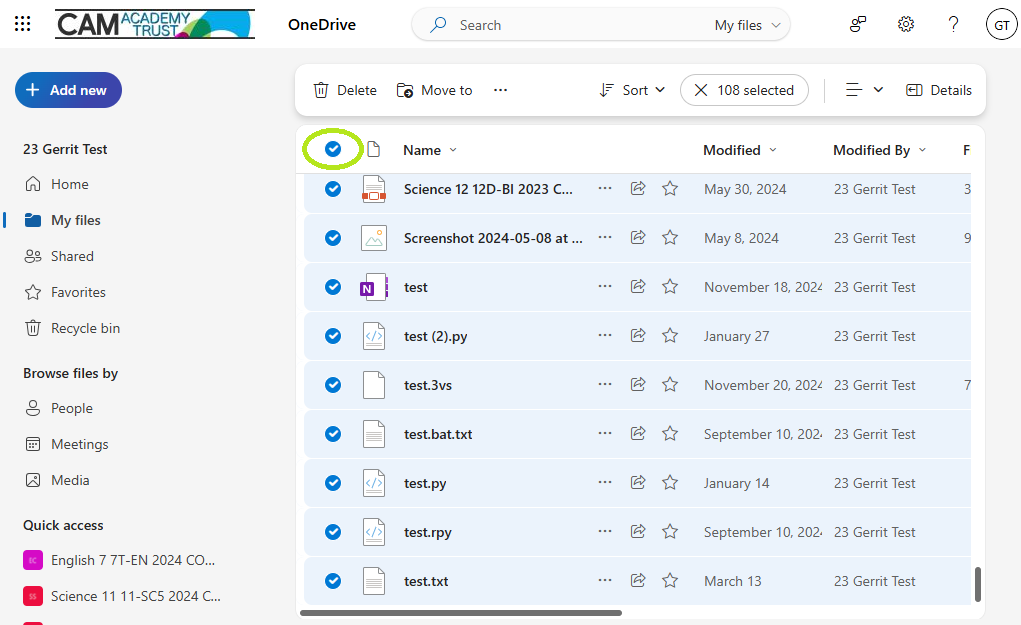Image resolution: width=1021 pixels, height=625 pixels.
Task: Browse files by People
Action: coord(59,408)
